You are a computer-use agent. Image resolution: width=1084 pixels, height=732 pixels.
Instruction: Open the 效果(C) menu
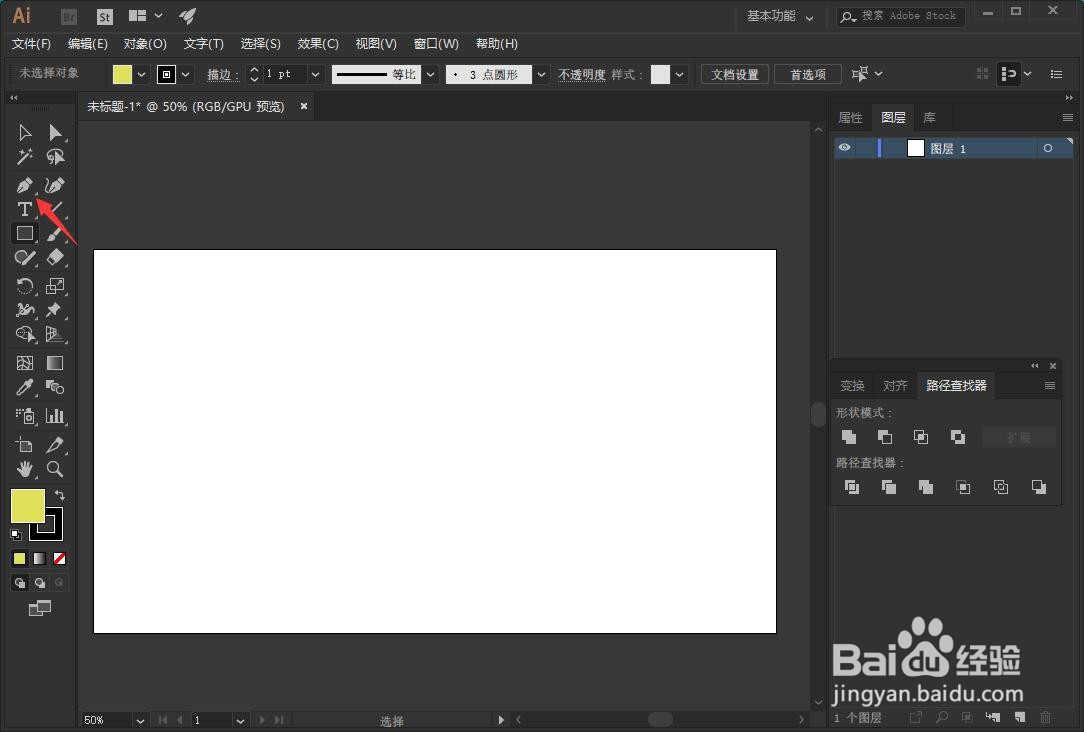tap(318, 44)
